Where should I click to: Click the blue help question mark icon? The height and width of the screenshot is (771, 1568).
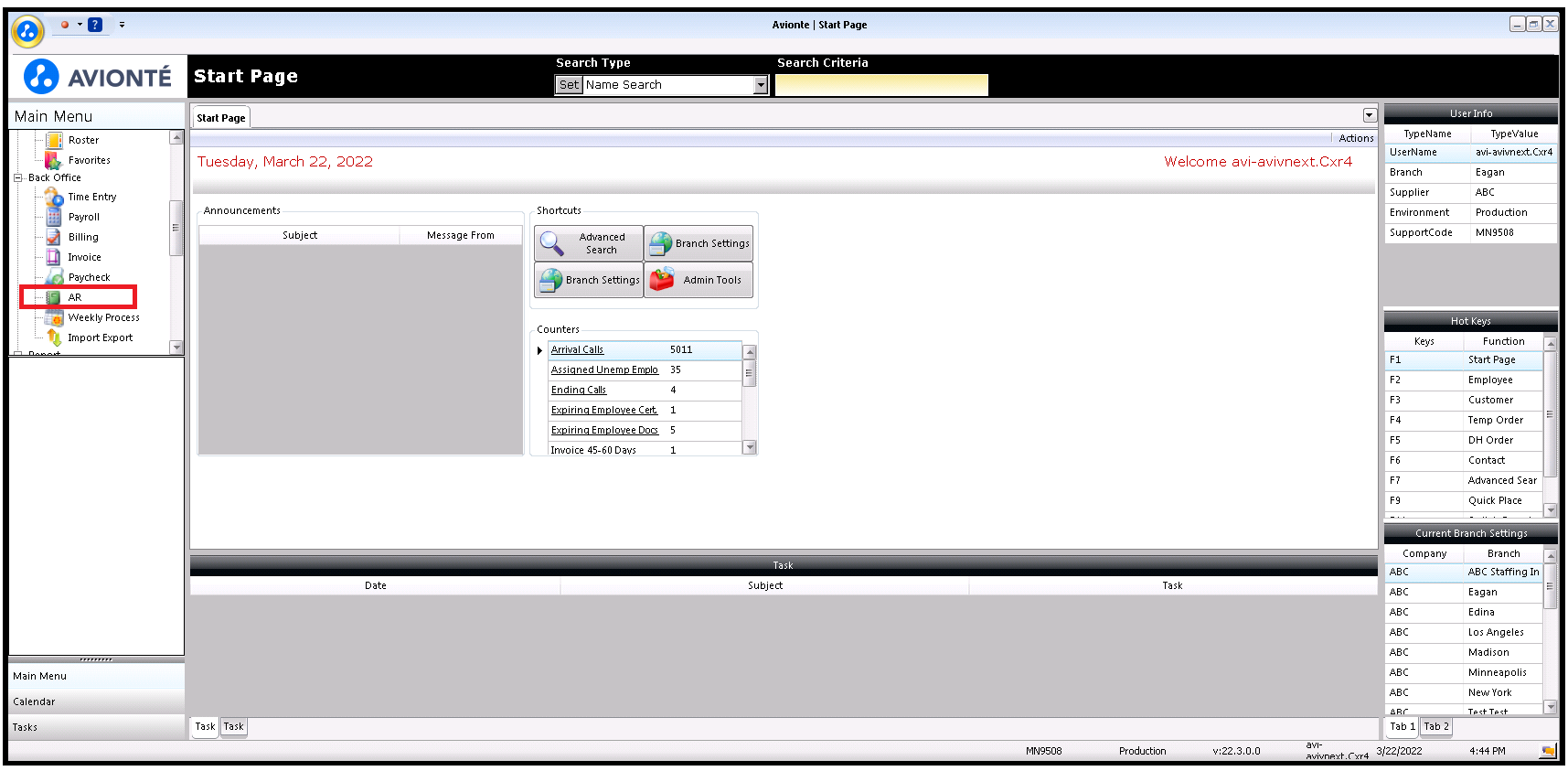[95, 25]
